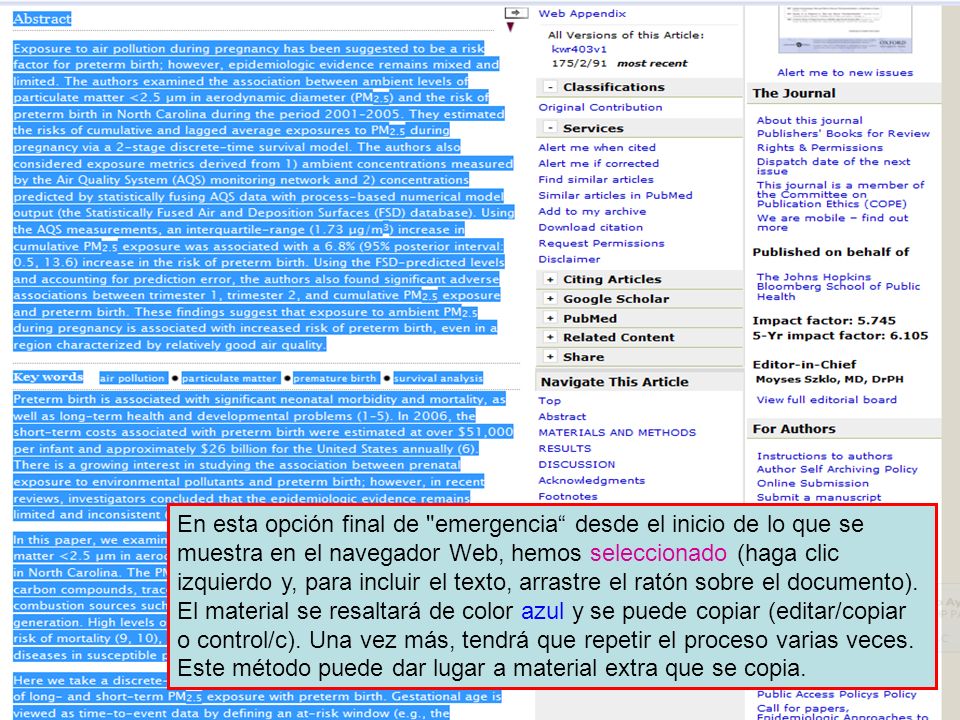
Task: Click Alert me when cited
Action: (x=597, y=148)
